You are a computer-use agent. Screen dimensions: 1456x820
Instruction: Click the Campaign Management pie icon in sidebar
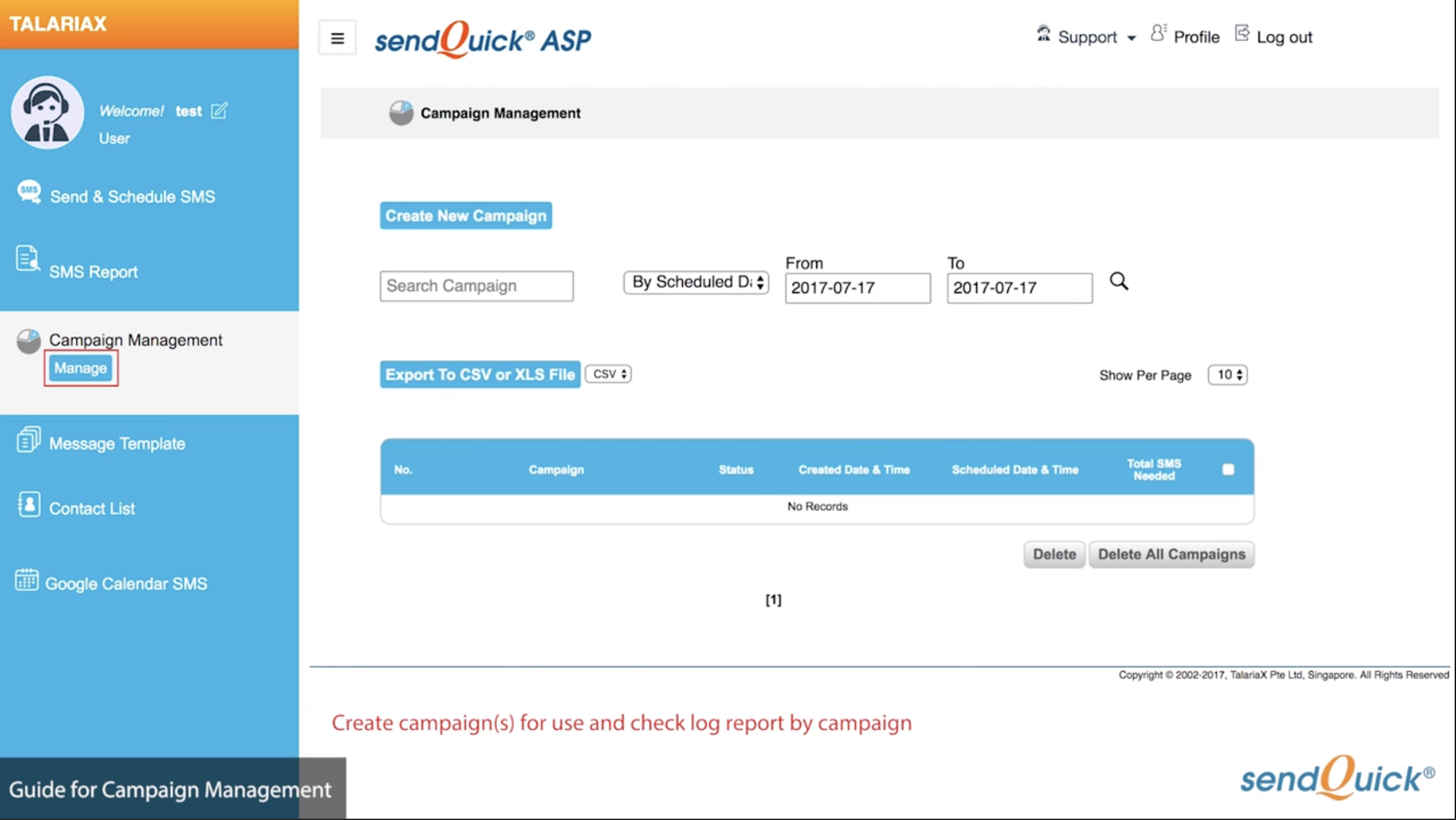[x=29, y=342]
